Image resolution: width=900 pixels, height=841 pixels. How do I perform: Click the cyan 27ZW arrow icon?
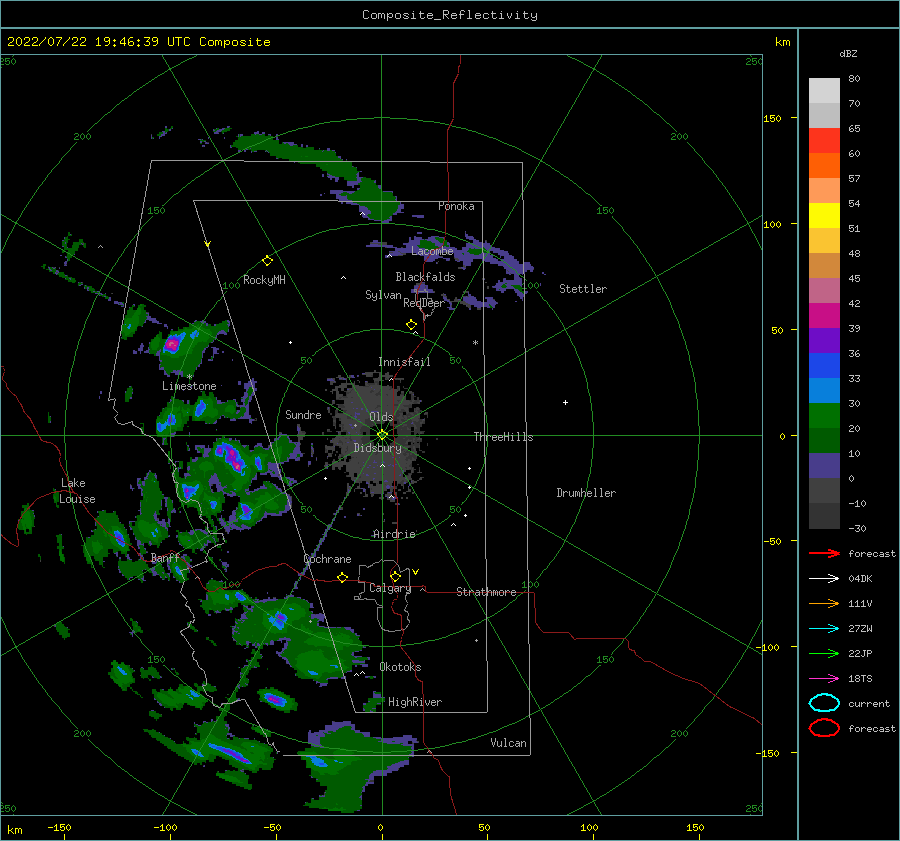(x=824, y=629)
